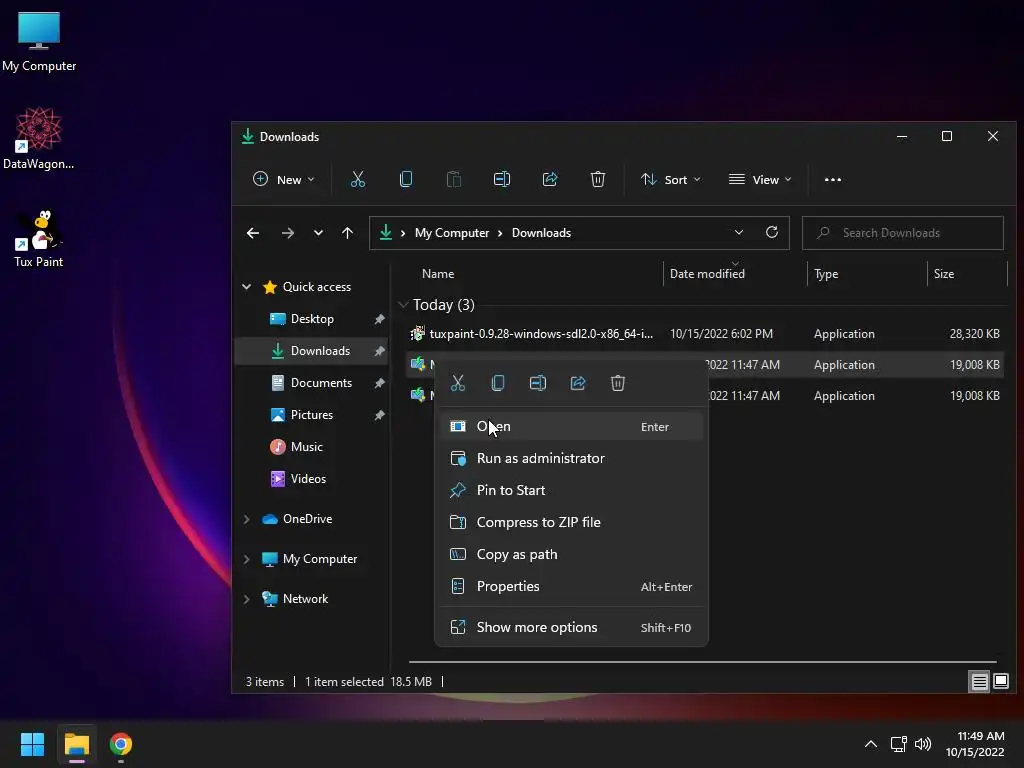This screenshot has width=1024, height=768.
Task: Collapse the Today (3) group
Action: 403,305
